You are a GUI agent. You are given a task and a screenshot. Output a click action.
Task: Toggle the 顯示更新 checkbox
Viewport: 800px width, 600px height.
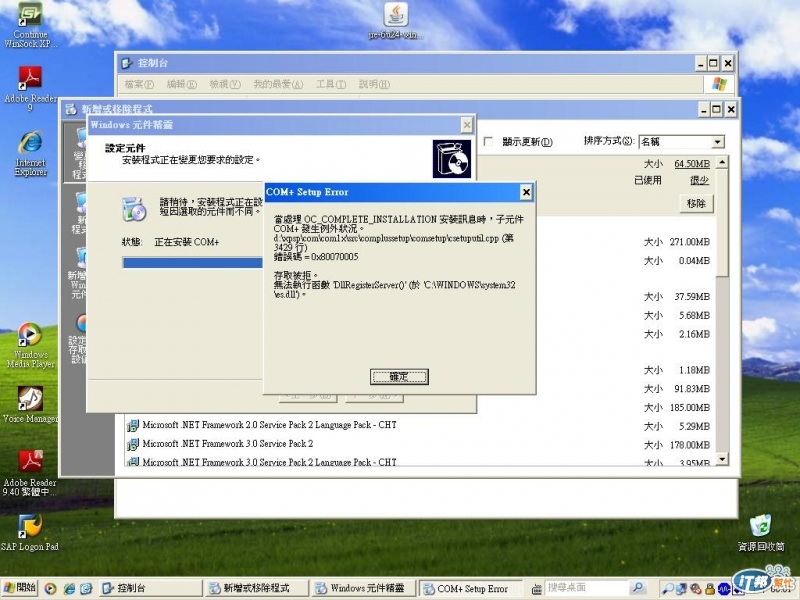[488, 141]
